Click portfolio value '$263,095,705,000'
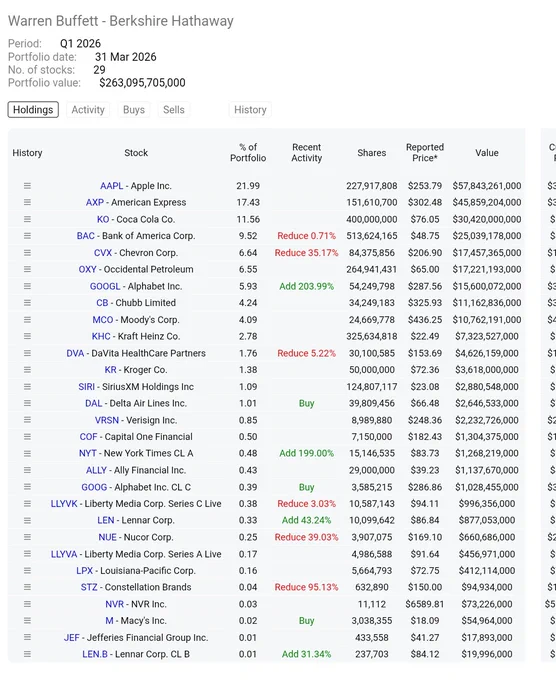The height and width of the screenshot is (680, 556). pos(142,83)
